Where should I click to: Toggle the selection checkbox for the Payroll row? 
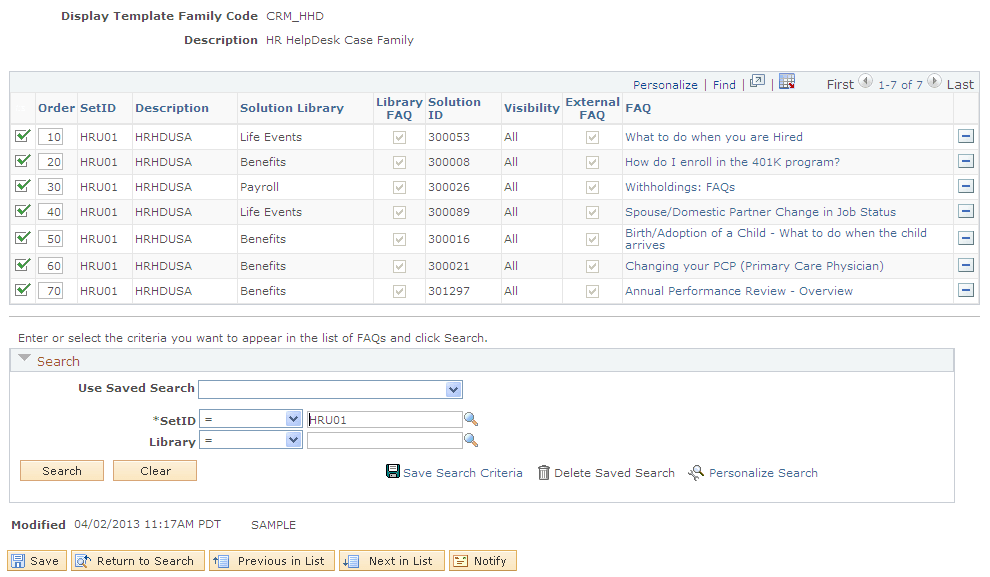pos(23,186)
